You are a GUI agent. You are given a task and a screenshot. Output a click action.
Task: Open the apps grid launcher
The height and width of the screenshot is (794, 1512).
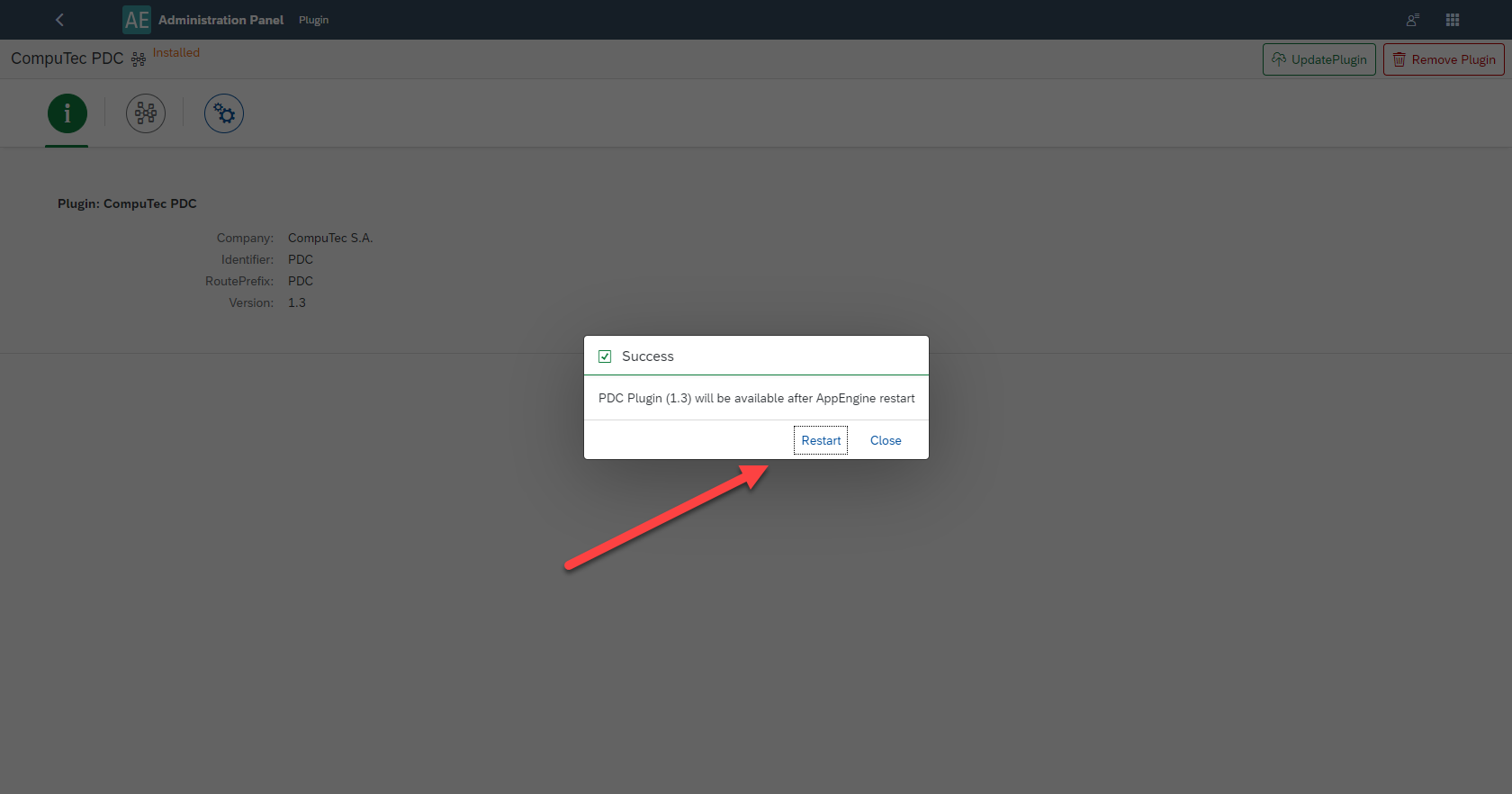pos(1453,20)
